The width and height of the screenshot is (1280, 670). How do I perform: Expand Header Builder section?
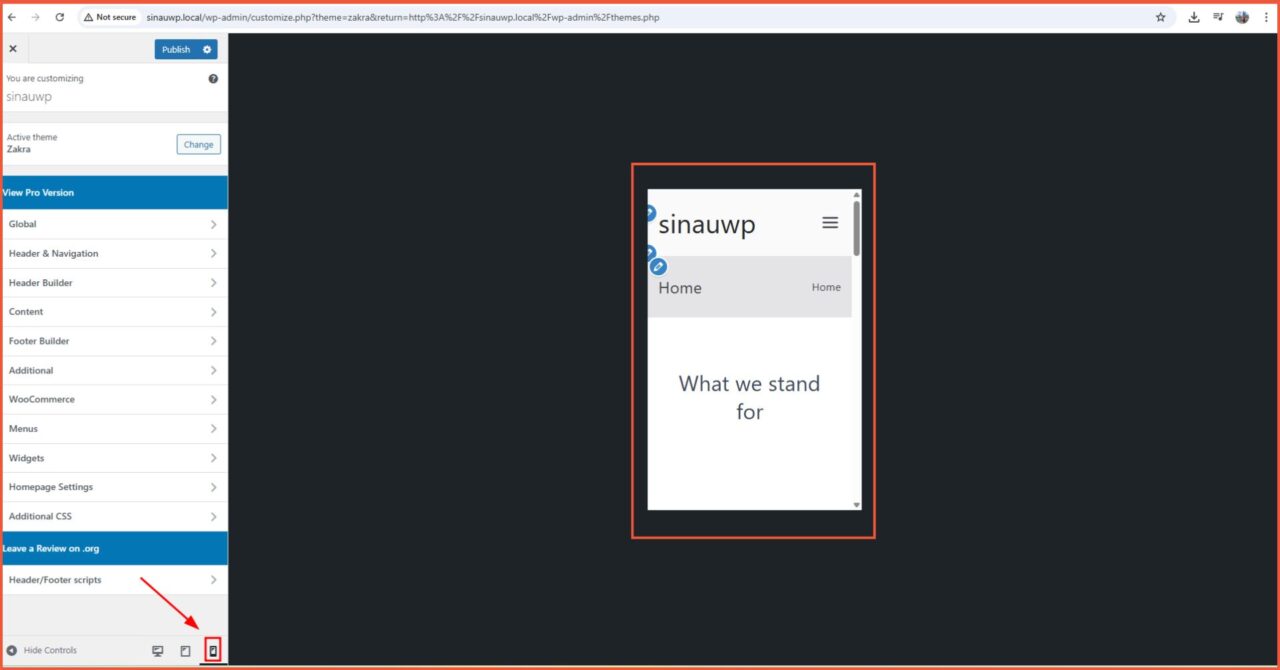pos(115,283)
